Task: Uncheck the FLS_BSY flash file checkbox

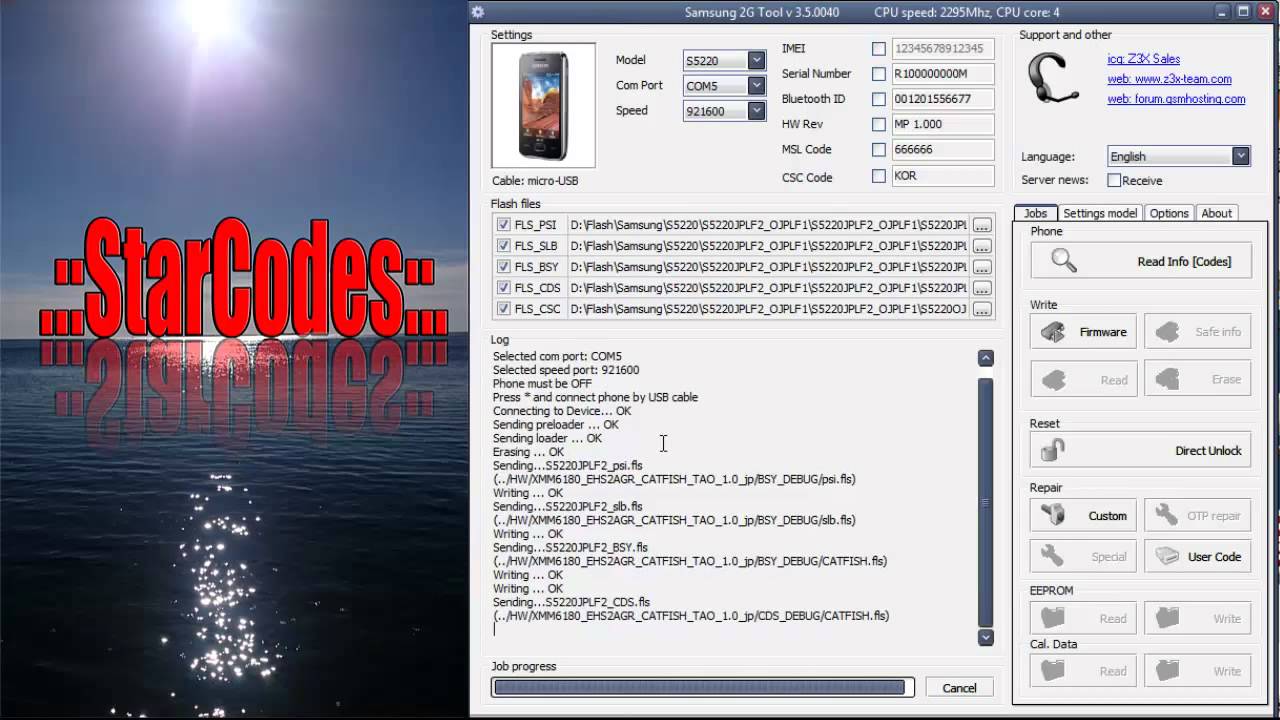Action: [504, 267]
